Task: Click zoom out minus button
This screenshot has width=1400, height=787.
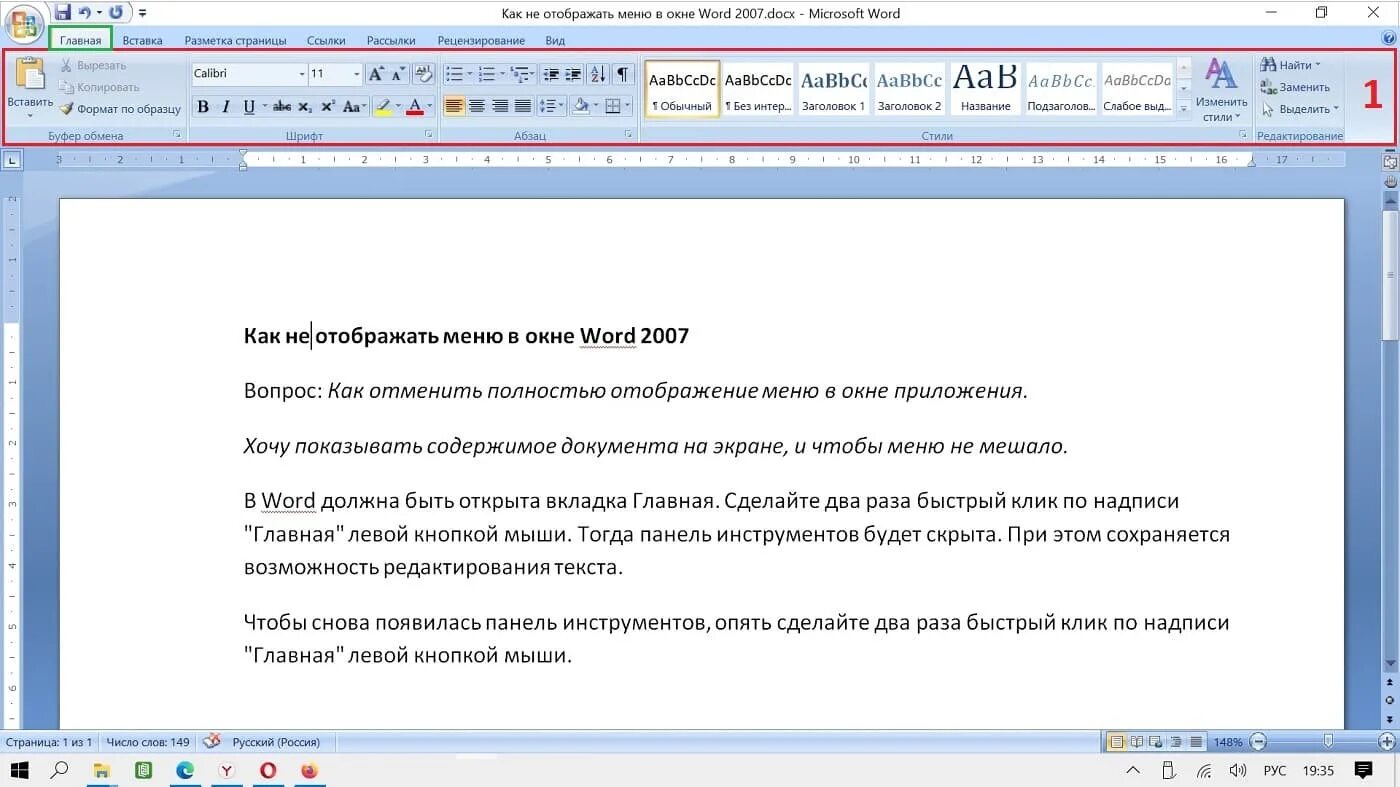Action: tap(1259, 742)
